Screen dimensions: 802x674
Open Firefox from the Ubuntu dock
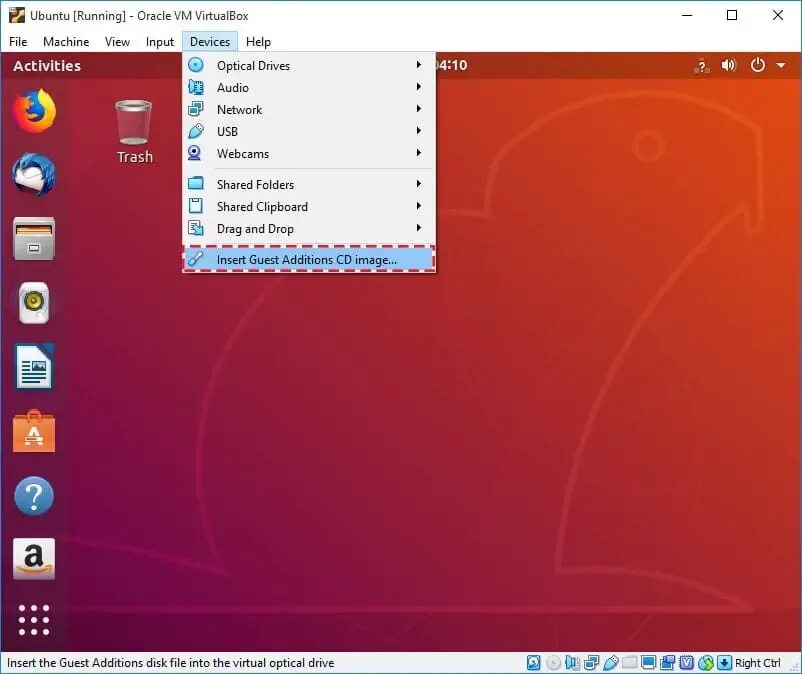click(x=34, y=111)
